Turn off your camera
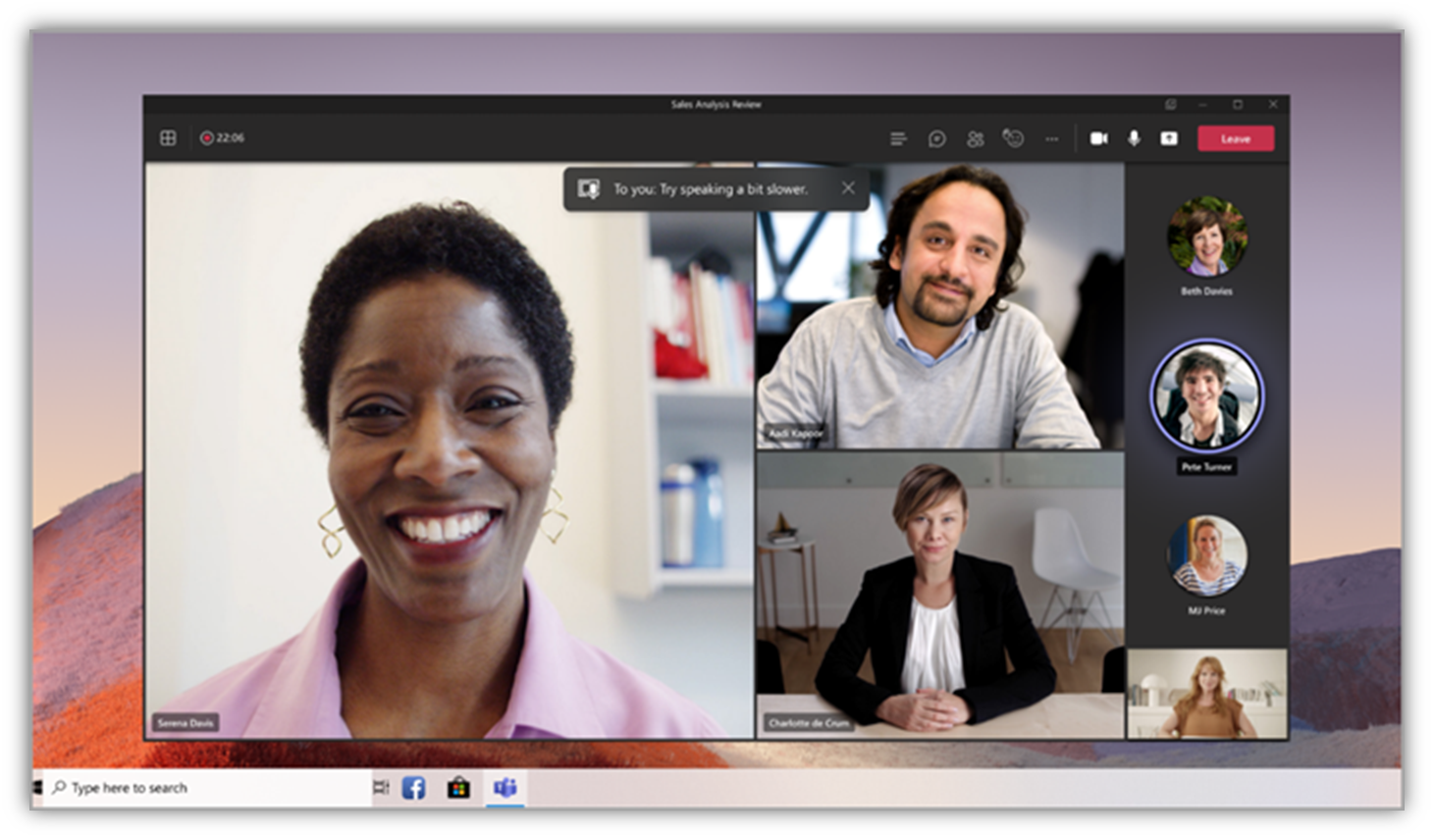1434x840 pixels. (1098, 138)
